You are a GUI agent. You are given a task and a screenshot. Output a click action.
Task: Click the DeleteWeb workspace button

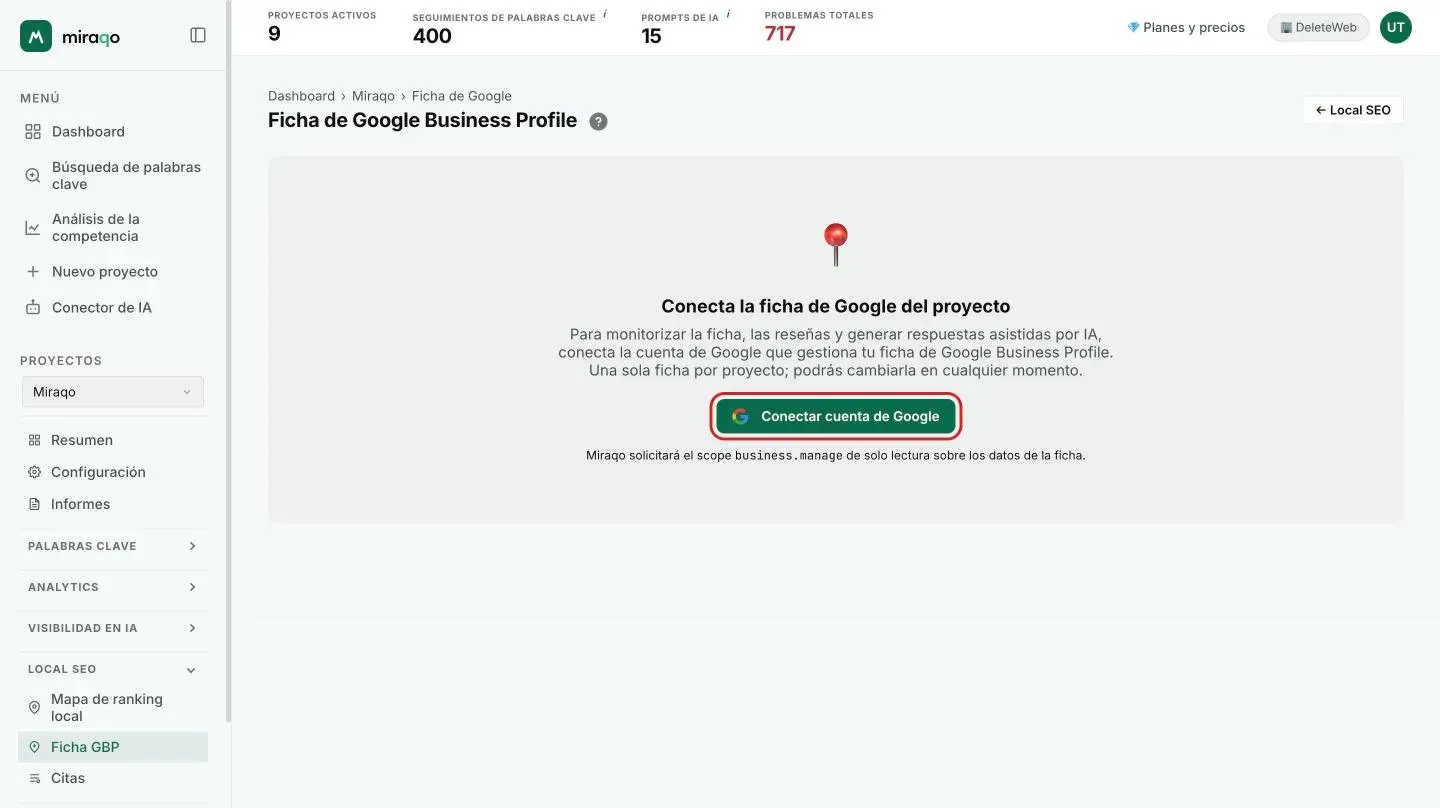(x=1319, y=27)
